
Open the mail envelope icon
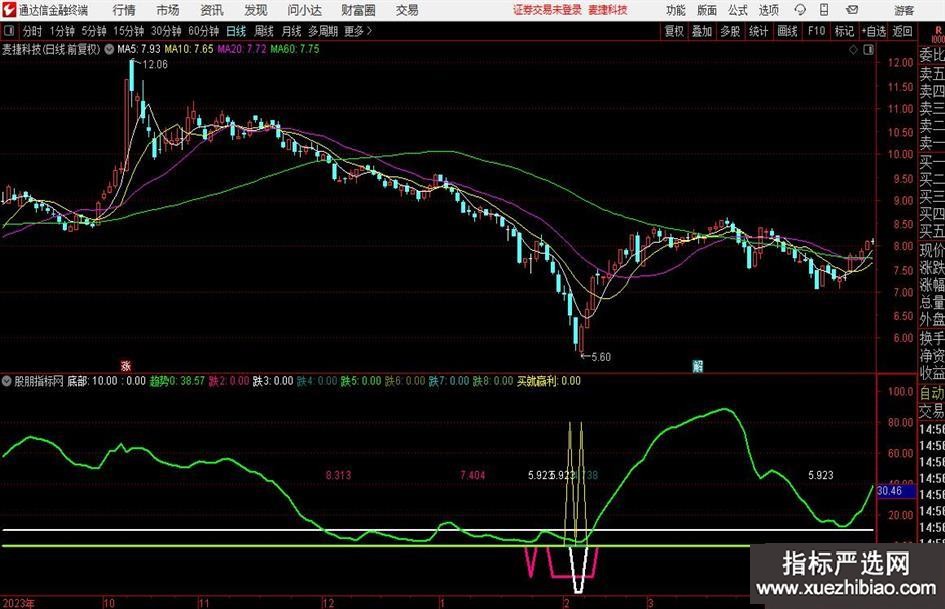pyautogui.click(x=852, y=10)
